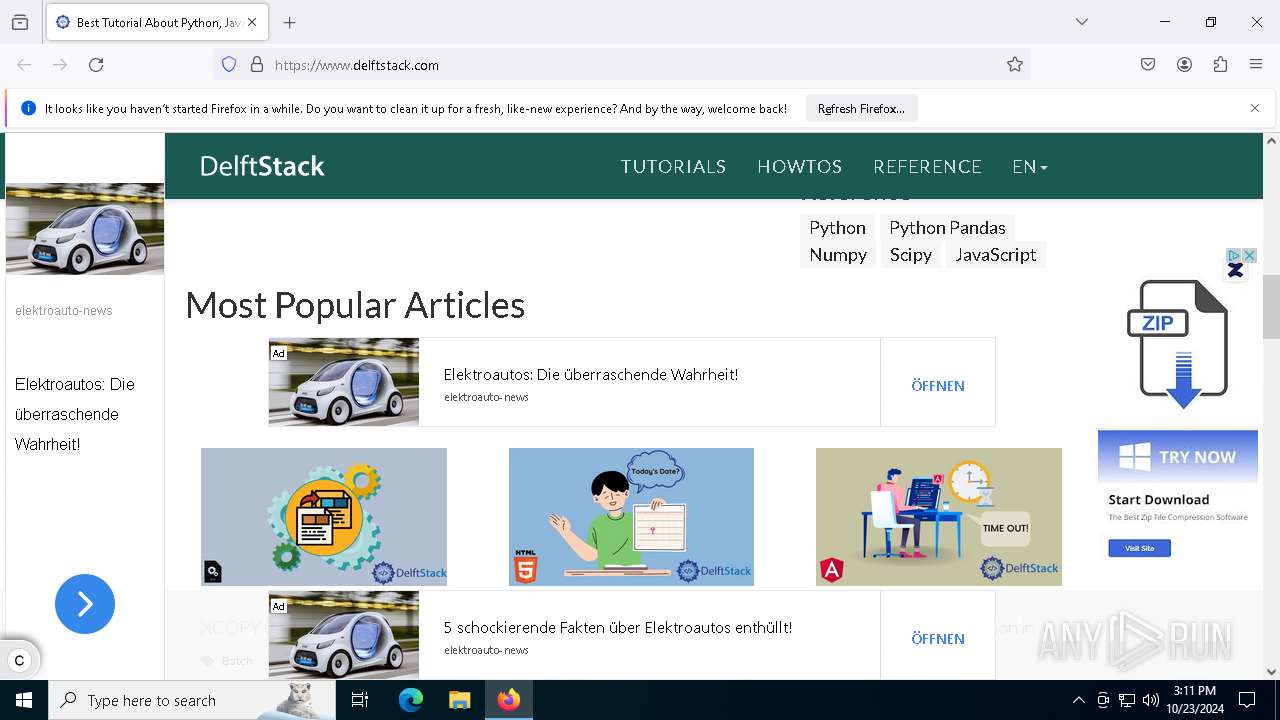Image resolution: width=1280 pixels, height=720 pixels.
Task: Click the Elektroautos: Die überraschende Wahrheit! headline
Action: tap(591, 375)
